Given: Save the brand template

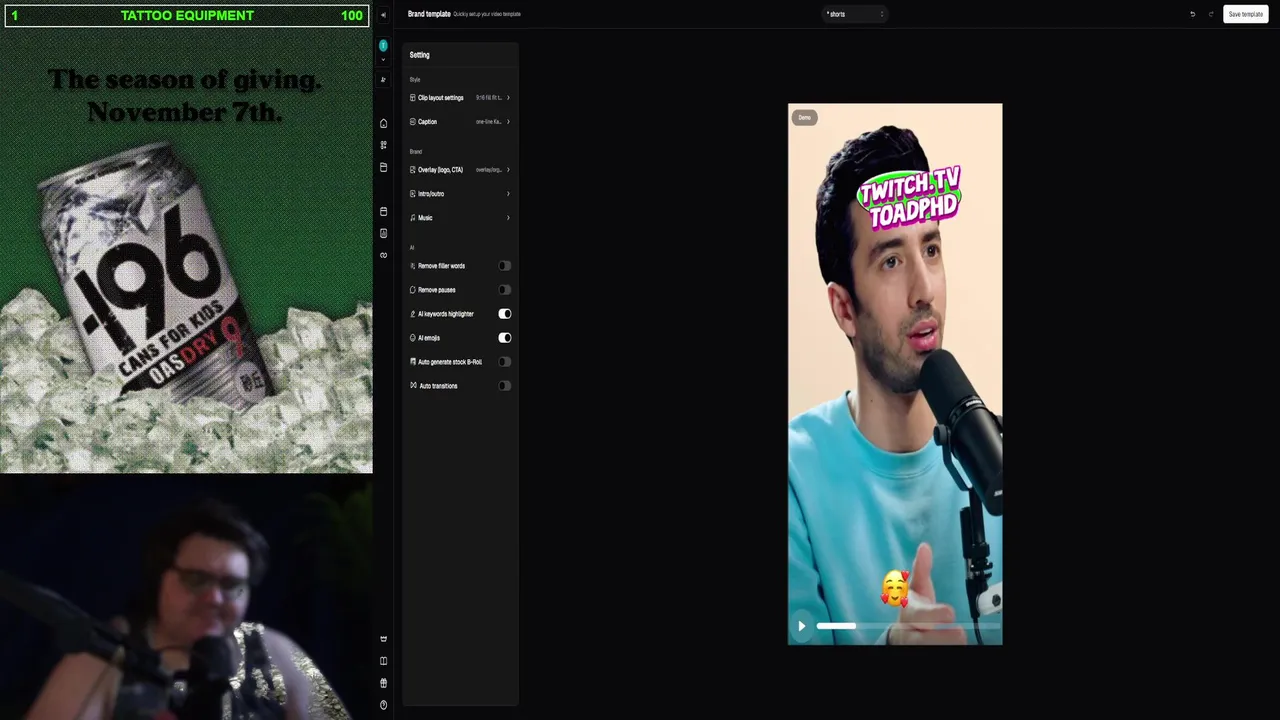Looking at the screenshot, I should click(1246, 14).
